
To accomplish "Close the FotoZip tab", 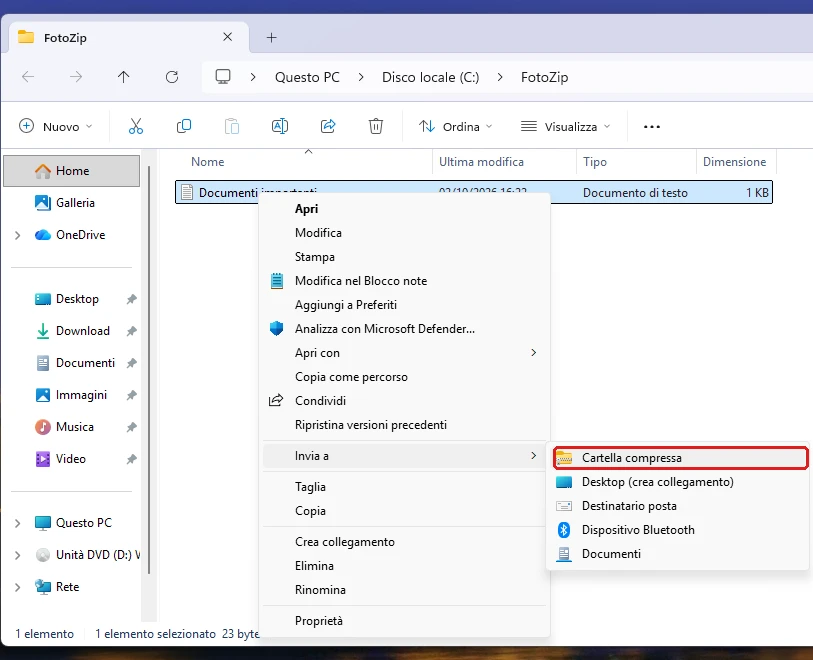I will coord(228,37).
